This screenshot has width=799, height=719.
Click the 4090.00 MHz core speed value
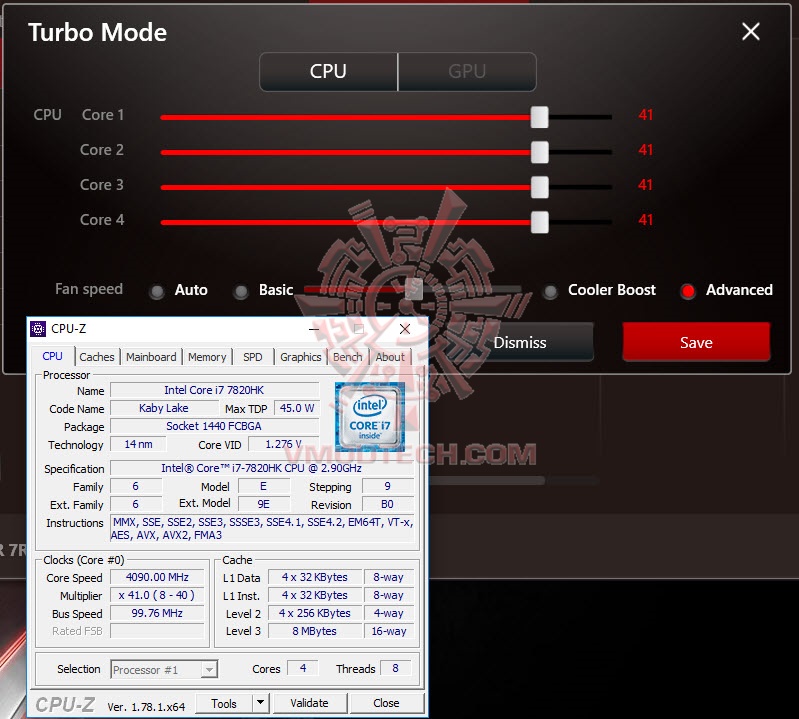157,577
